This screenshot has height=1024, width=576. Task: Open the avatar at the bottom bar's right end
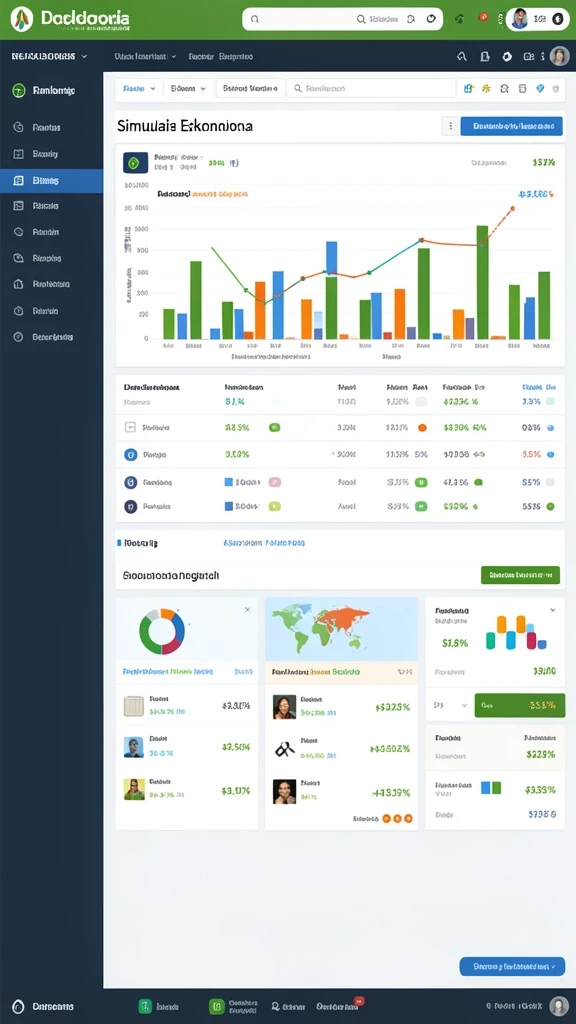[x=559, y=1006]
